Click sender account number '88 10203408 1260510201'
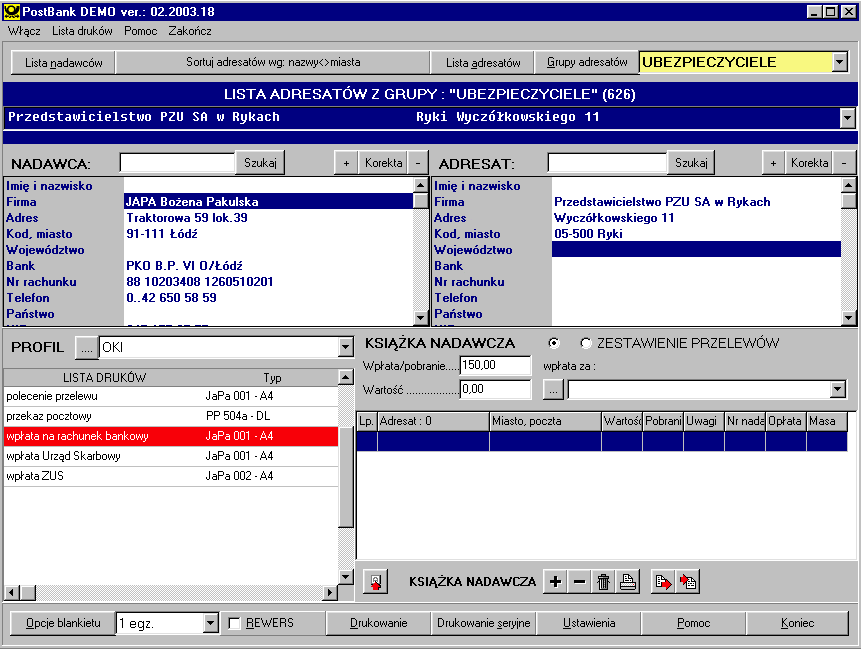The height and width of the screenshot is (649, 861). 200,282
